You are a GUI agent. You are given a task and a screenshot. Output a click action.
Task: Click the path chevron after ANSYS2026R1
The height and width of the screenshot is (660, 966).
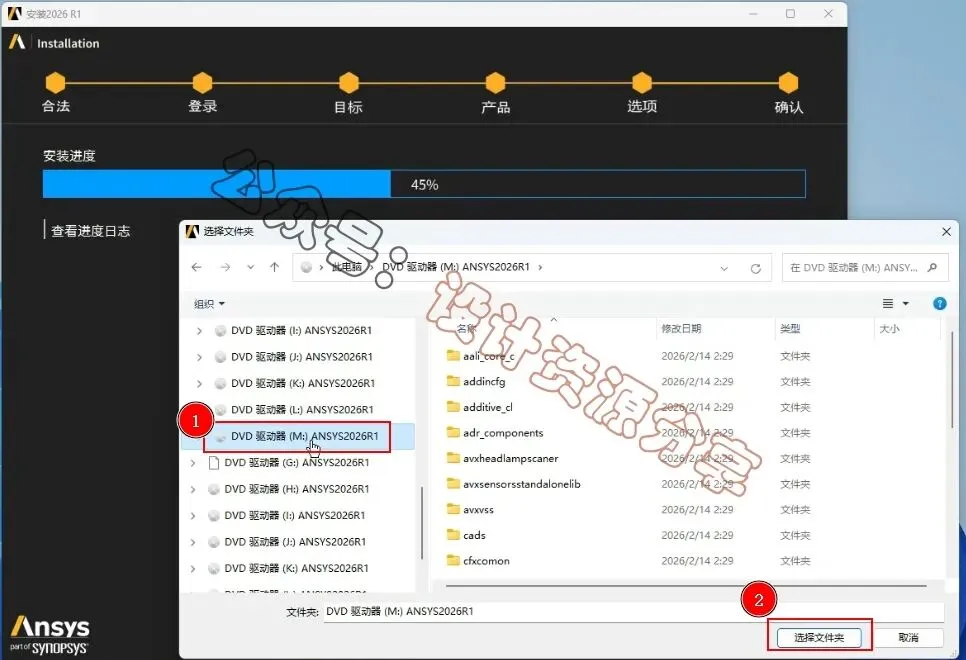(x=540, y=267)
